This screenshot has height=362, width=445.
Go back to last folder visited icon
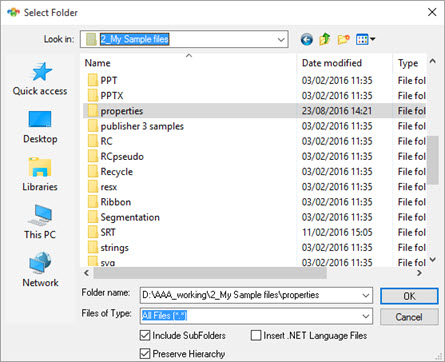click(306, 39)
